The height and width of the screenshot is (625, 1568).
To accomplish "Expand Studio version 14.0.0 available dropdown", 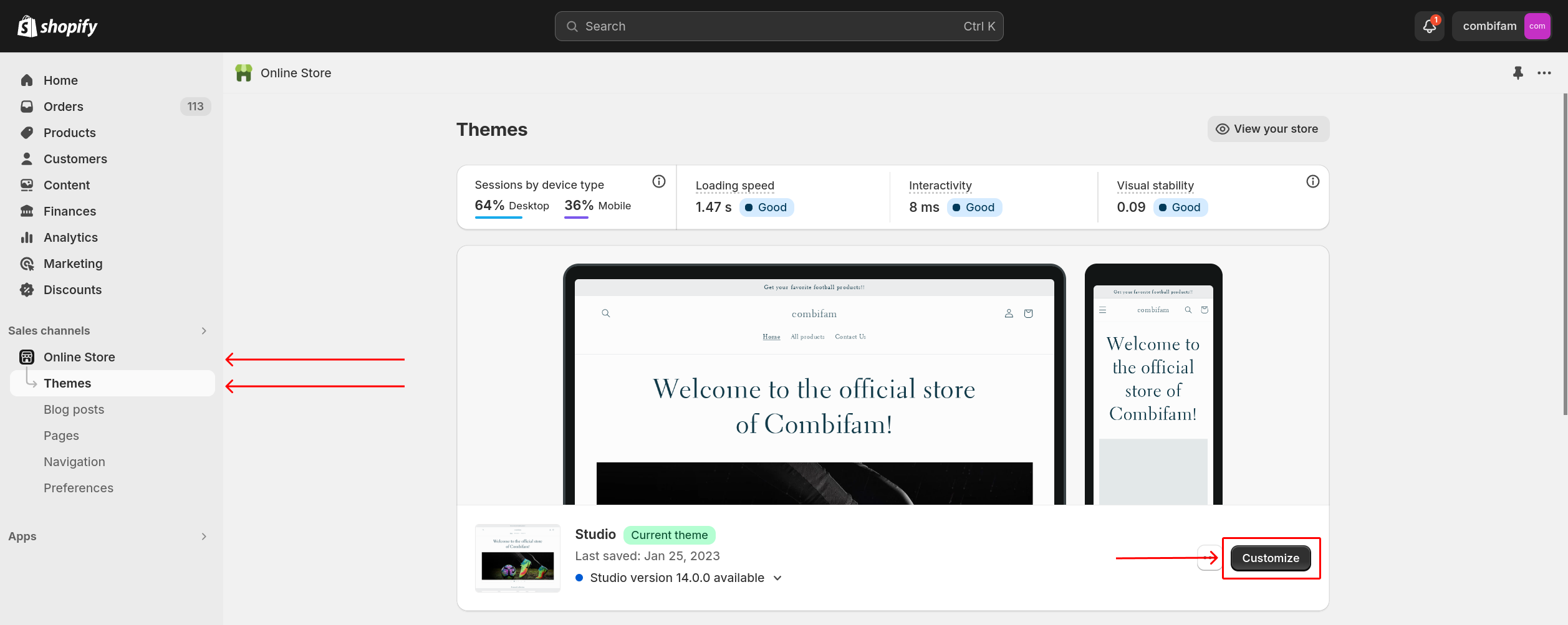I will click(777, 578).
